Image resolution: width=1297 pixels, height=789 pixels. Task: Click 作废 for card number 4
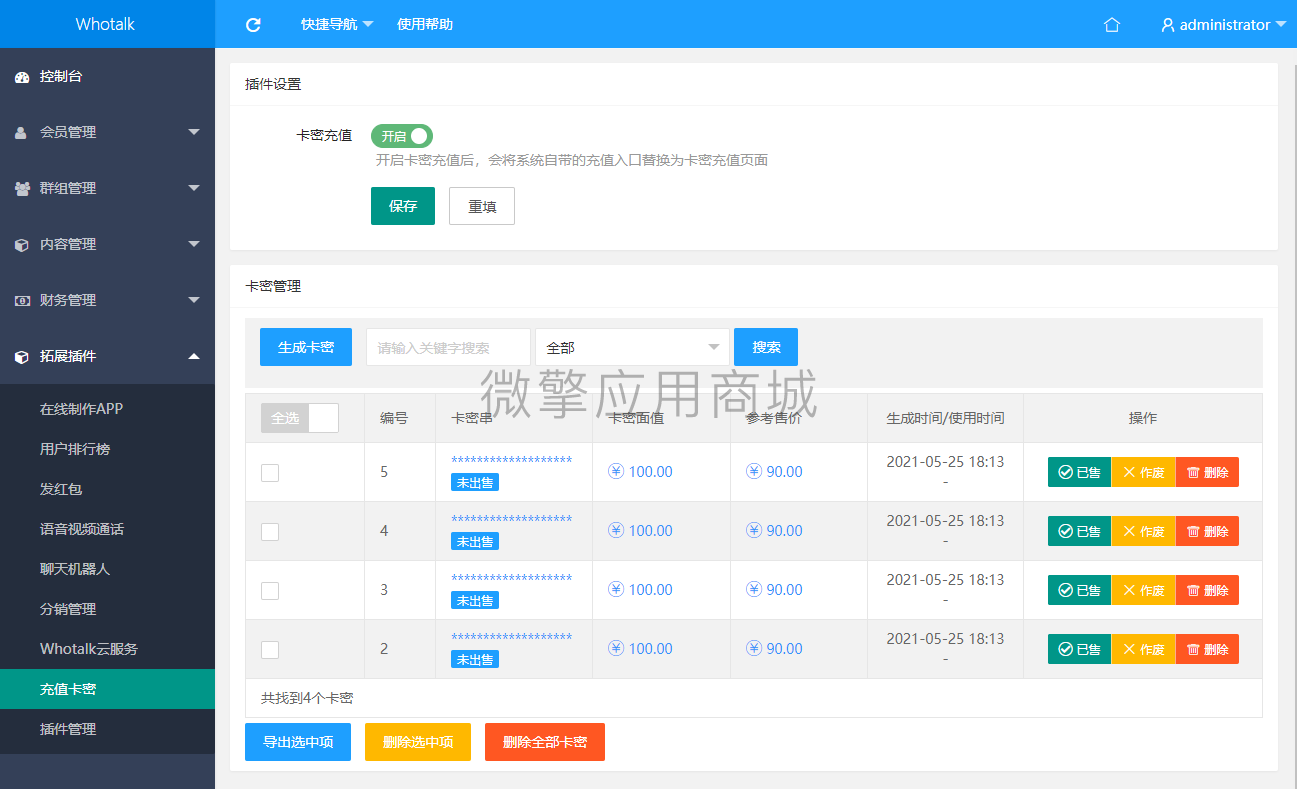(1143, 531)
